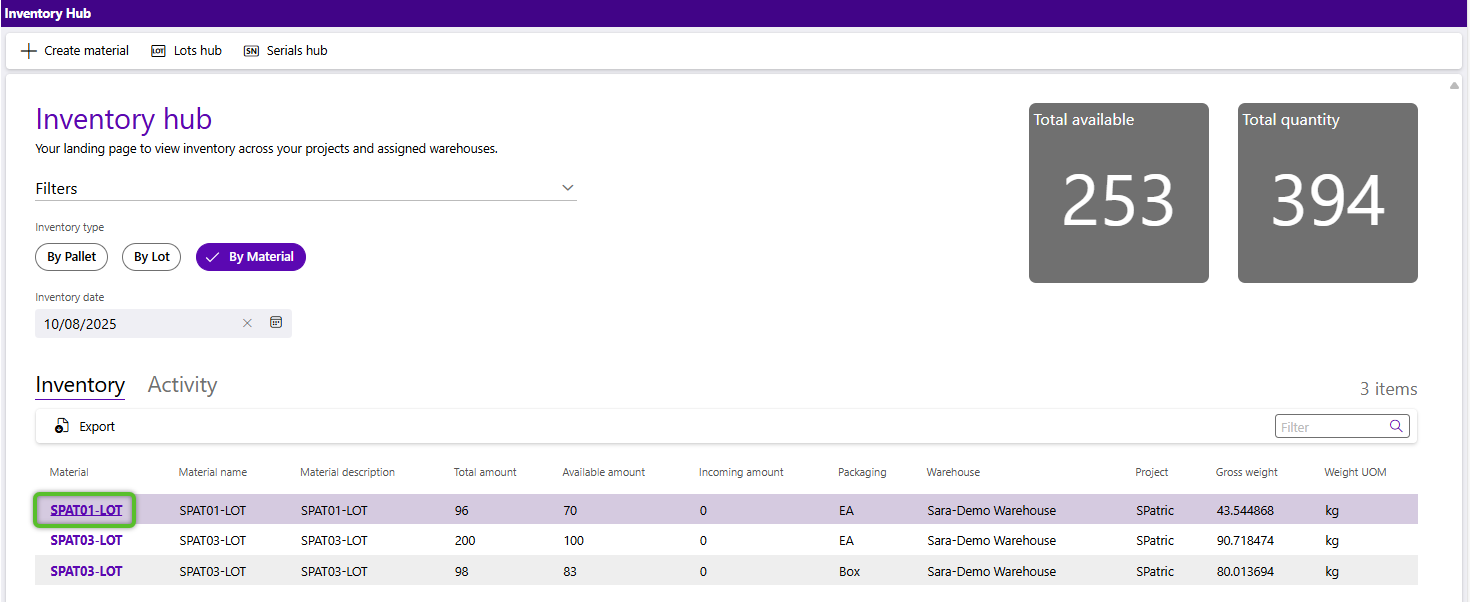Click the Total quantity tile
The image size is (1470, 602).
pos(1327,193)
